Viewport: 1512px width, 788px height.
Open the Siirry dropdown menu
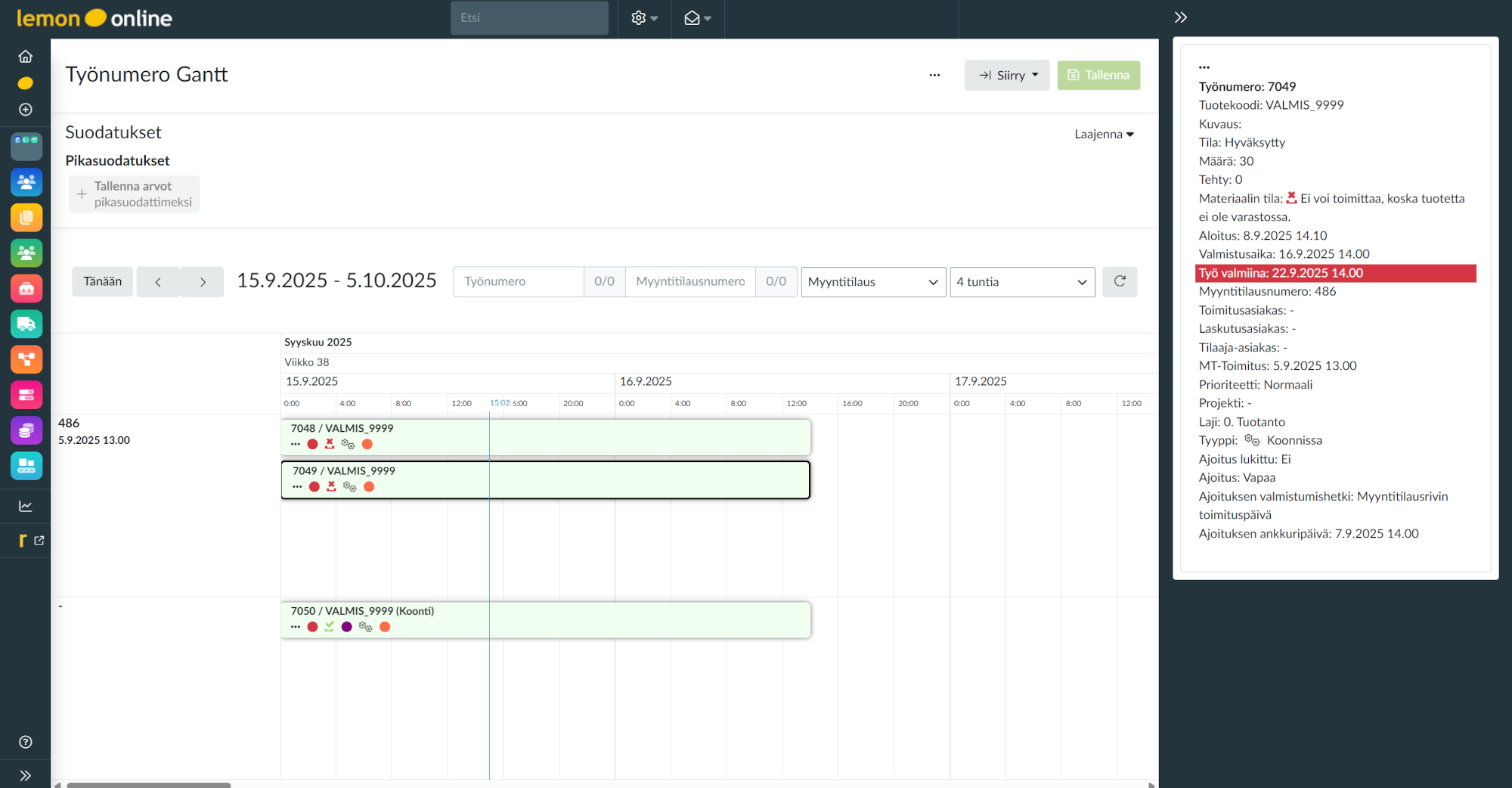pyautogui.click(x=1006, y=75)
